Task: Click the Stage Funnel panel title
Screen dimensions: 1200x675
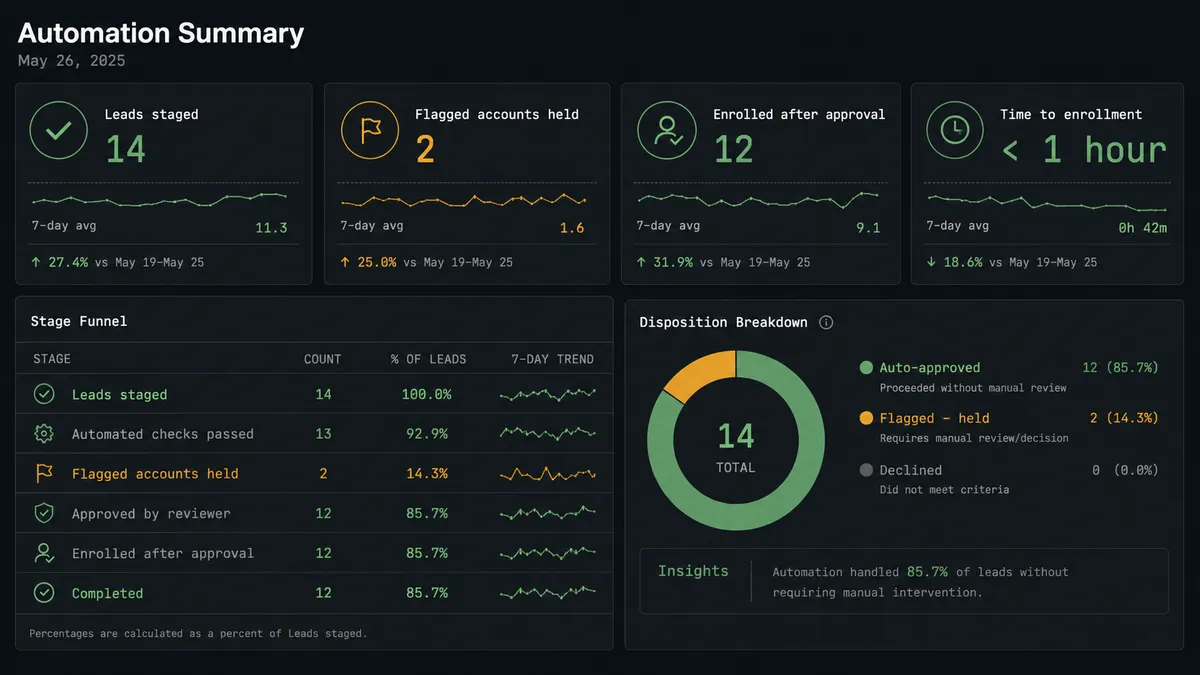Action: point(79,321)
